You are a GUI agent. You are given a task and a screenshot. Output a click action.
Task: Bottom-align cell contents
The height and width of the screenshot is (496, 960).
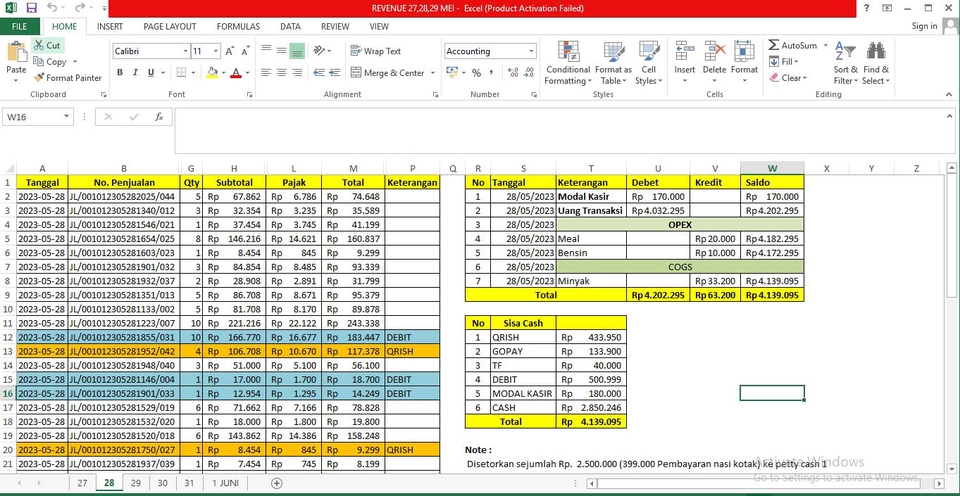click(x=297, y=50)
